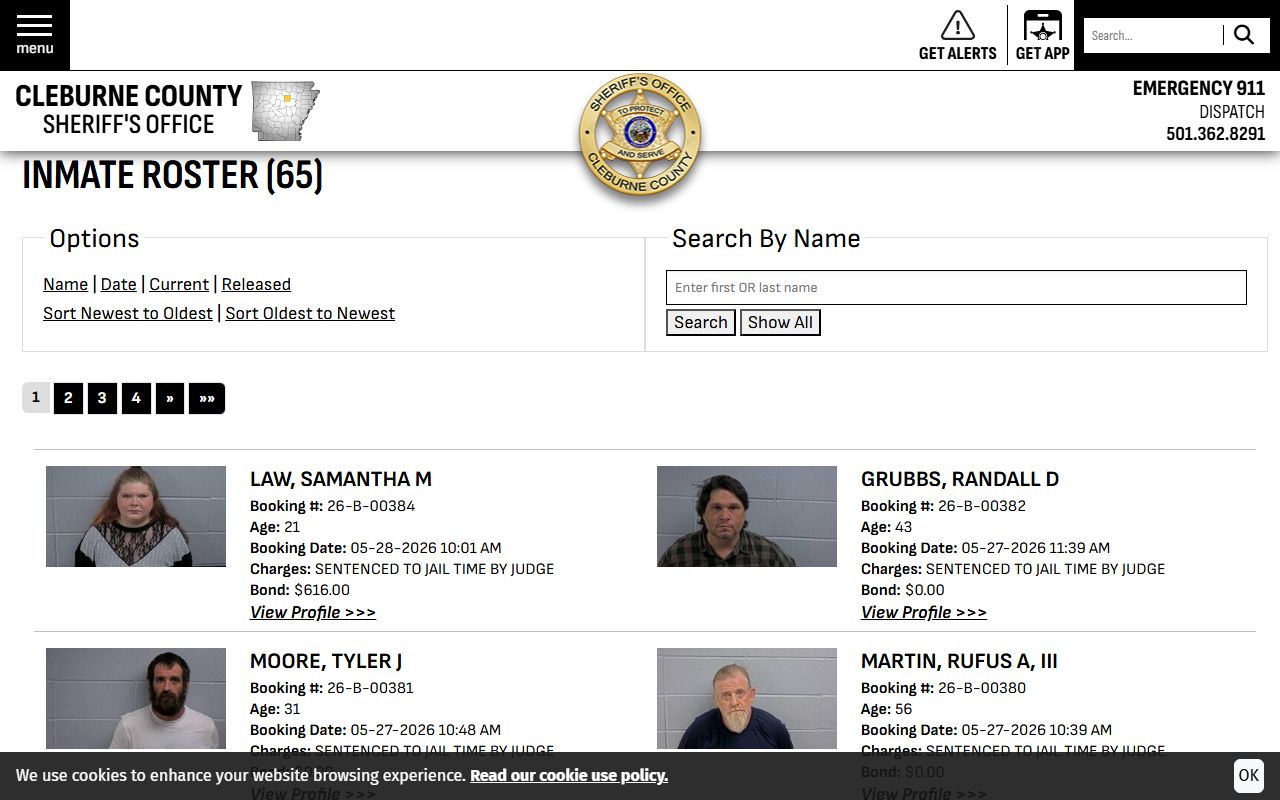
Task: Click booking number 26-B-00382
Action: pos(982,506)
